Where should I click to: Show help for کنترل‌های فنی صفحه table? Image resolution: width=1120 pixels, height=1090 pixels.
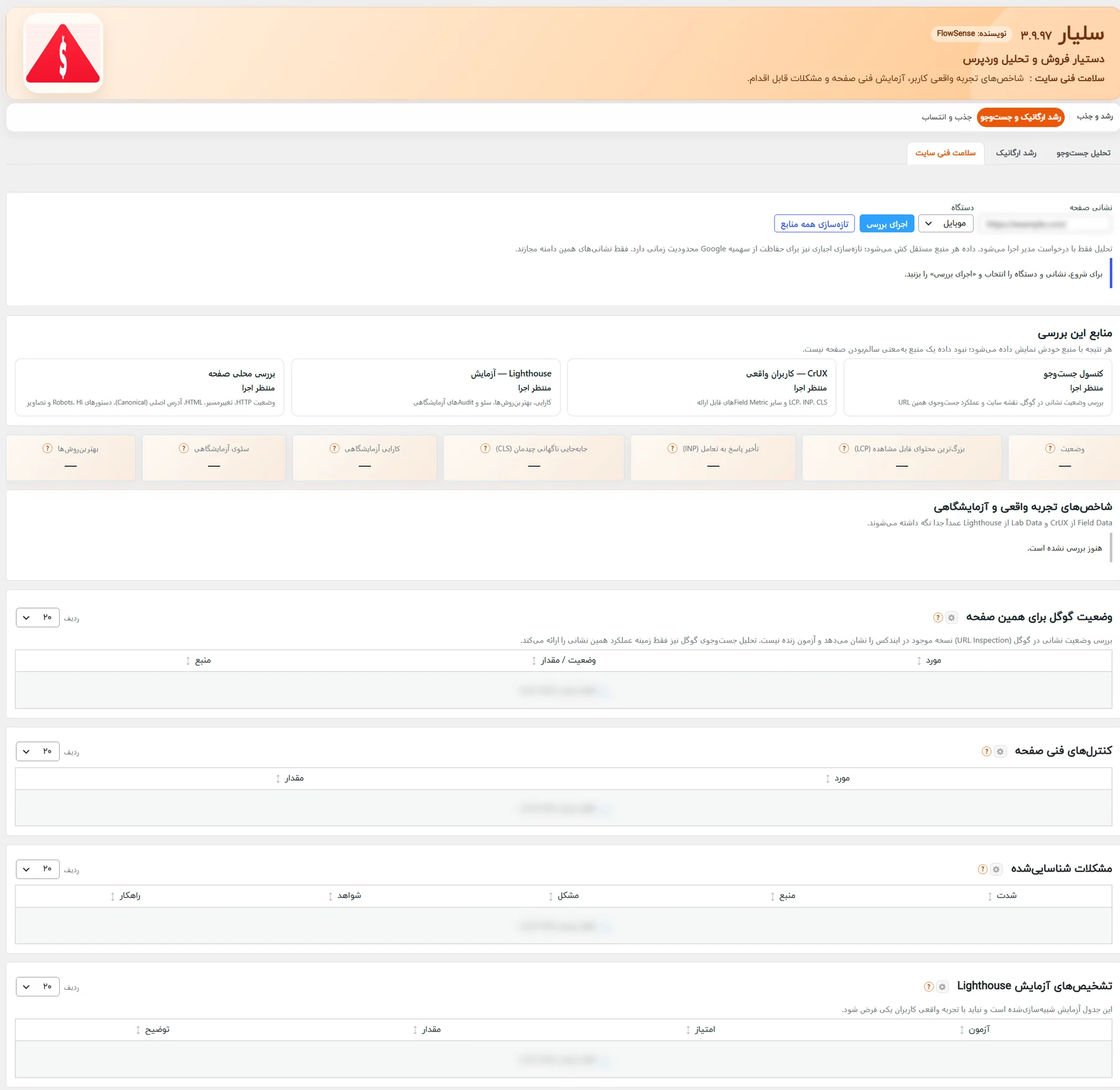(x=986, y=751)
